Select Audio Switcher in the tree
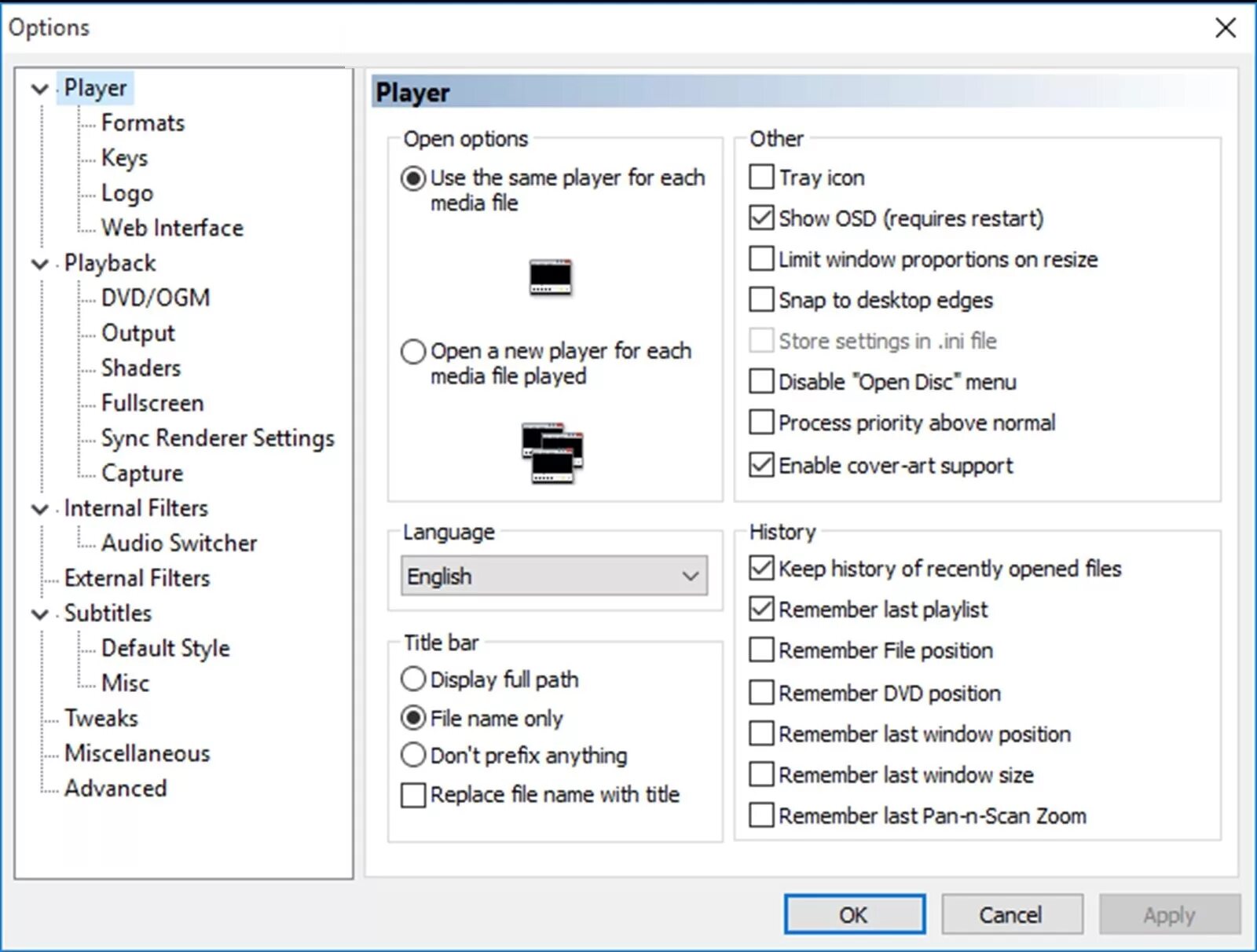1257x952 pixels. click(179, 543)
